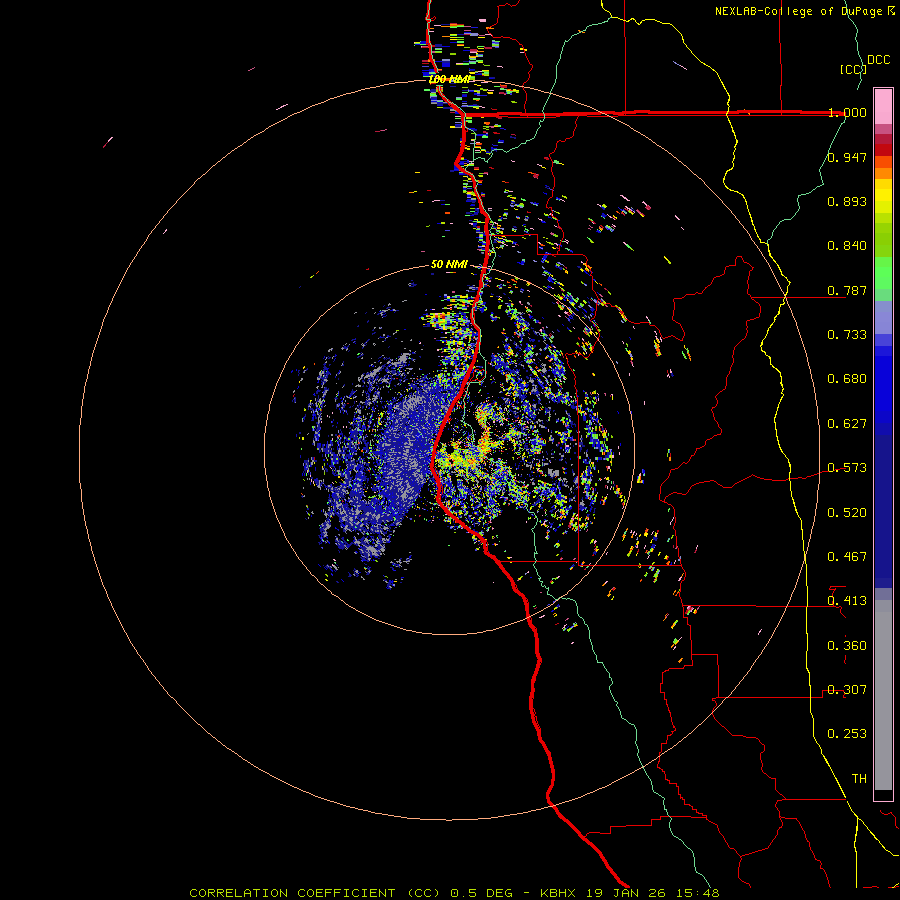Pick the orange swatch in the color scale
The image size is (900, 900).
click(883, 173)
